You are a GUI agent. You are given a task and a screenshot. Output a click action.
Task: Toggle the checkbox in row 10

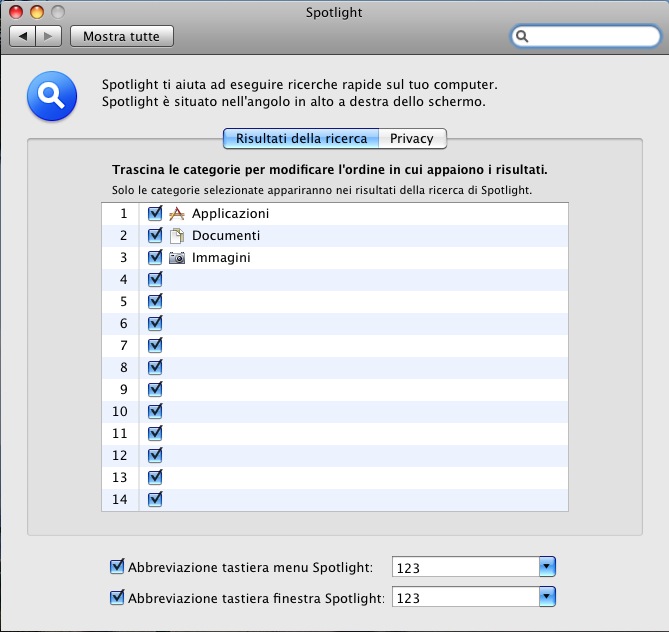coord(155,411)
